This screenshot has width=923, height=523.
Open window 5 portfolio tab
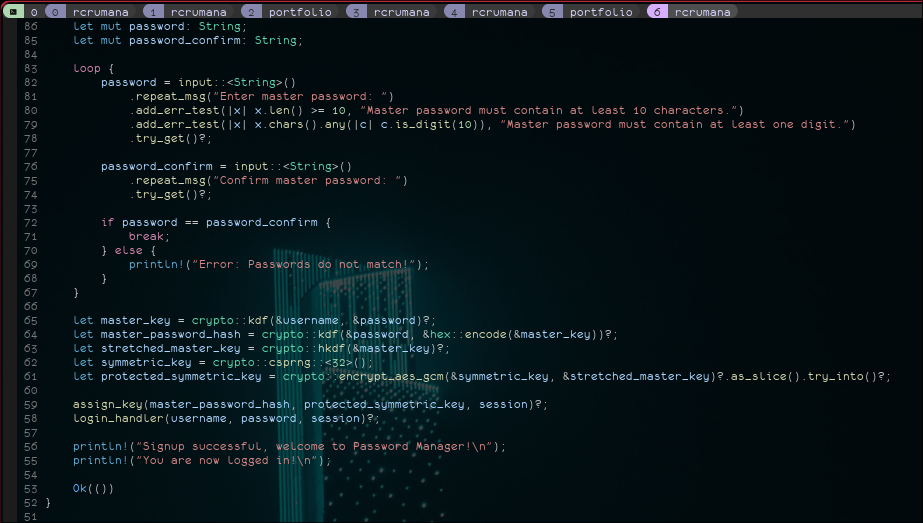590,11
